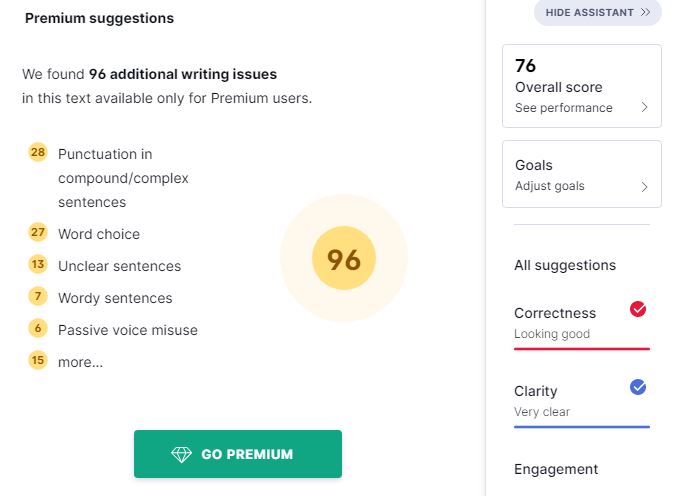Click the HIDE ASSISTANT button
677x496 pixels.
tap(598, 12)
